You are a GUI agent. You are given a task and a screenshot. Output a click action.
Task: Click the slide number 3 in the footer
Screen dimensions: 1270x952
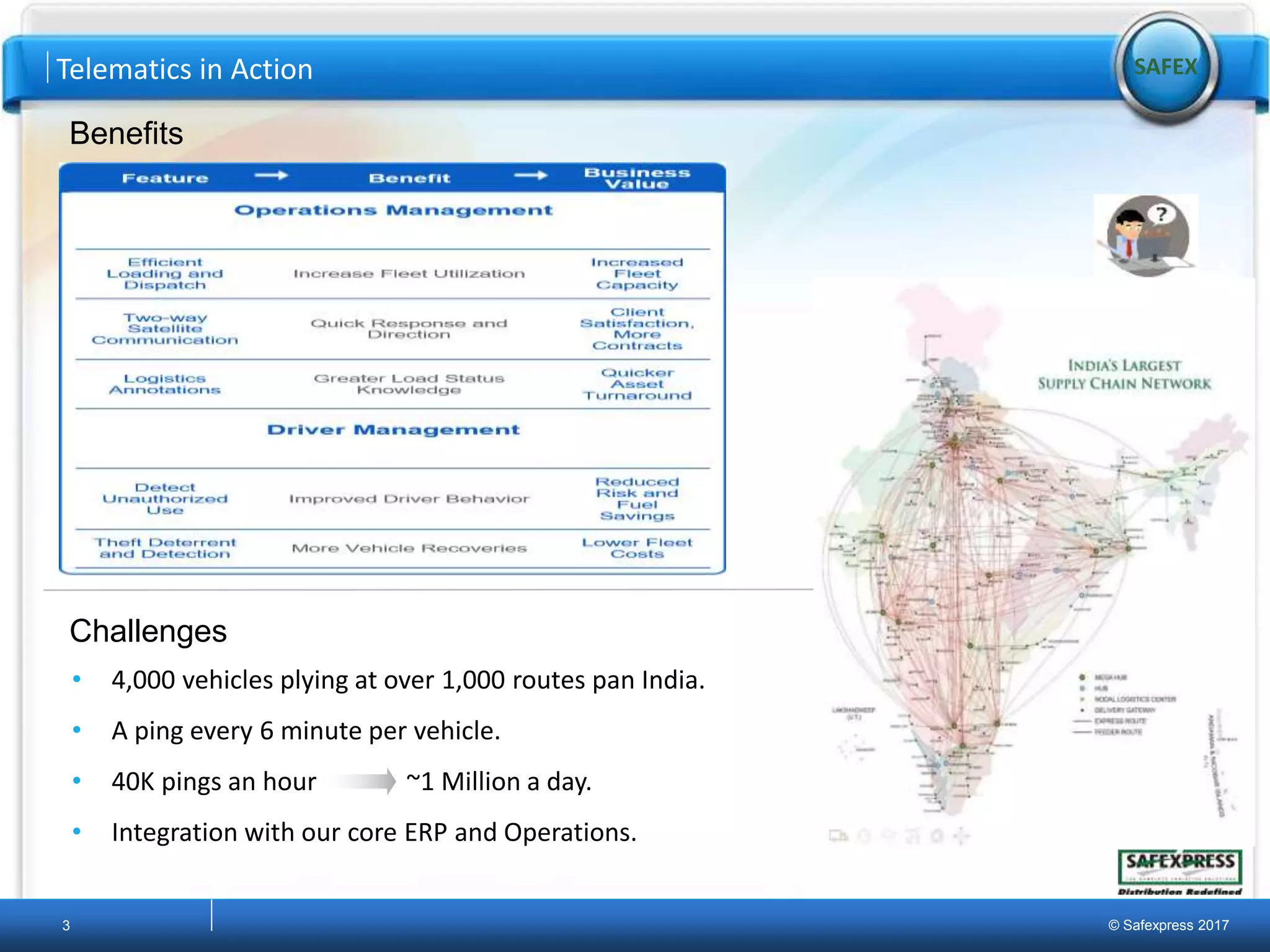pyautogui.click(x=66, y=926)
